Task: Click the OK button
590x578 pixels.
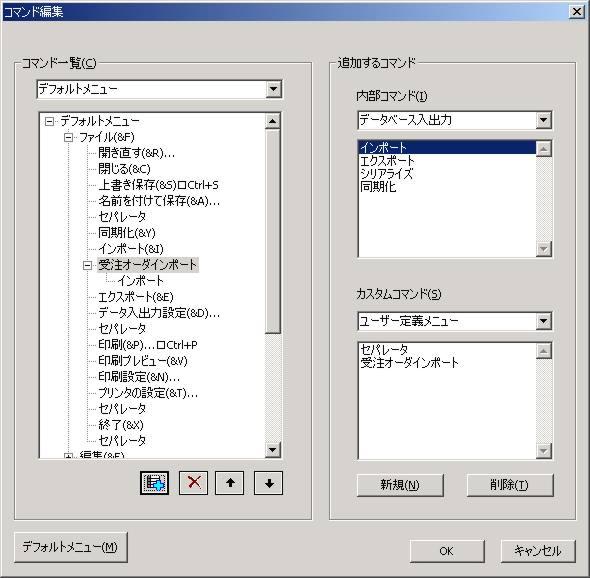Action: coord(447,551)
